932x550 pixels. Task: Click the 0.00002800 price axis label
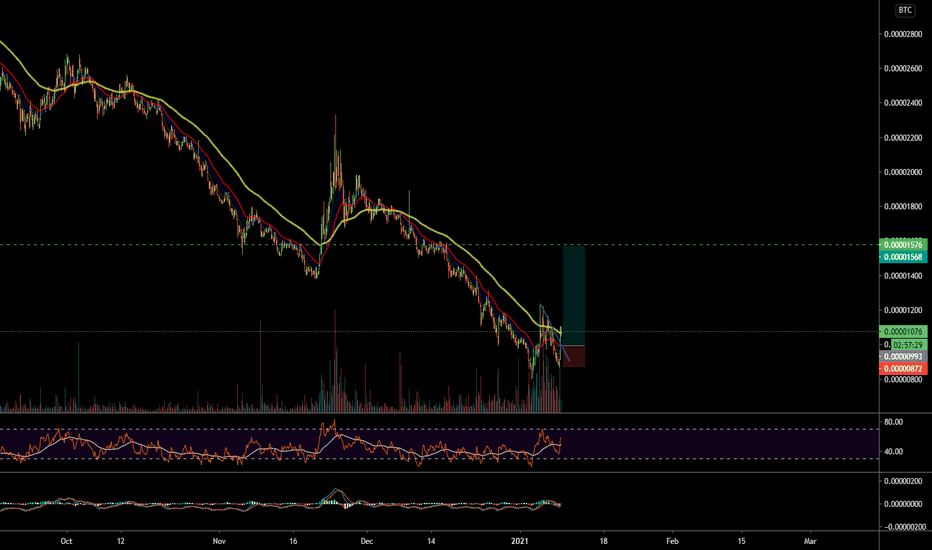pos(903,34)
